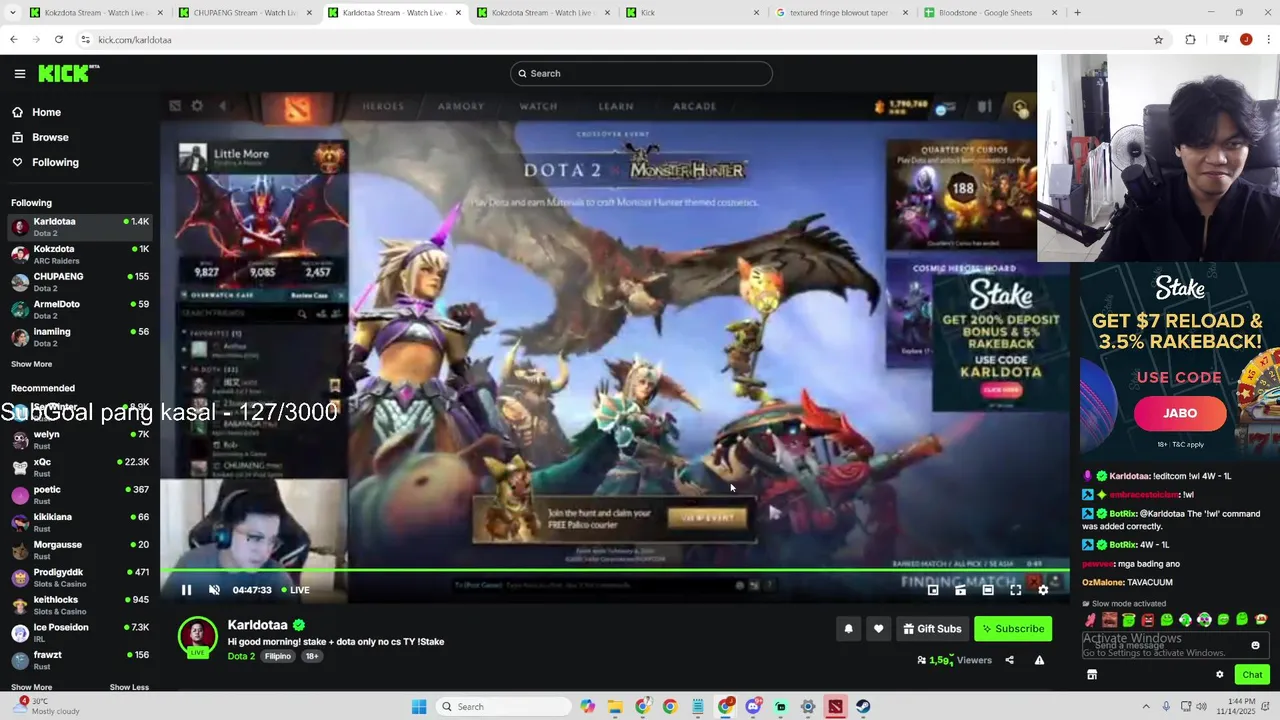Image resolution: width=1280 pixels, height=720 pixels.
Task: Open a new browser tab
Action: click(1077, 13)
